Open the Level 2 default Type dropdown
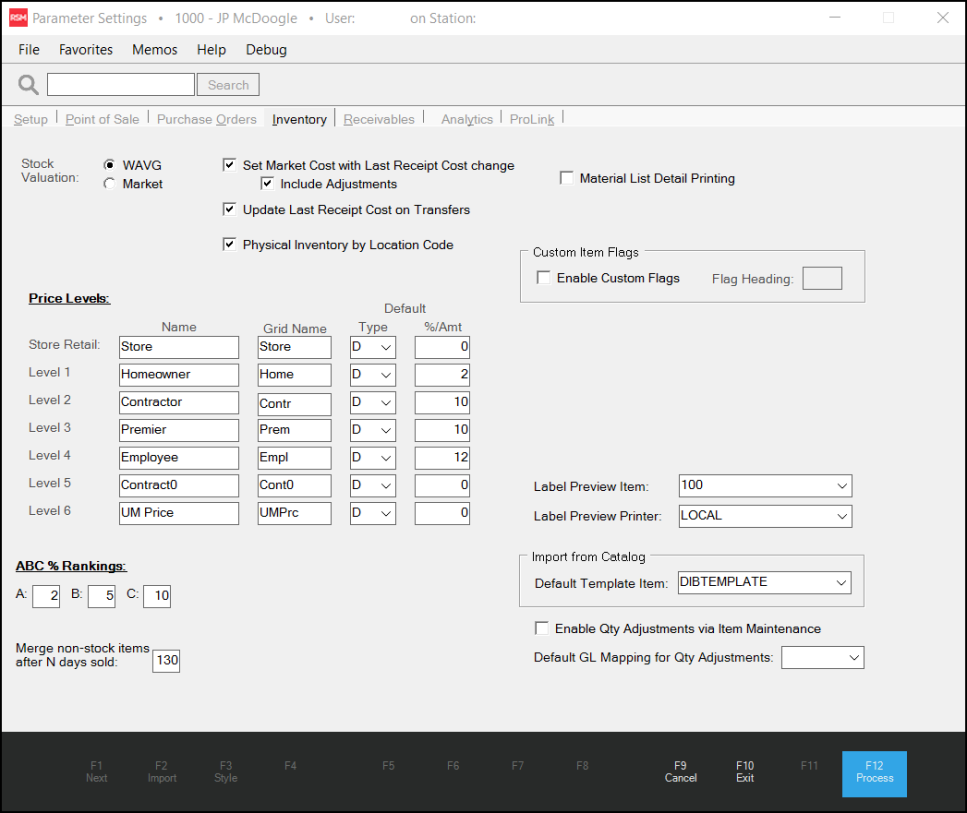The height and width of the screenshot is (813, 967). [372, 403]
